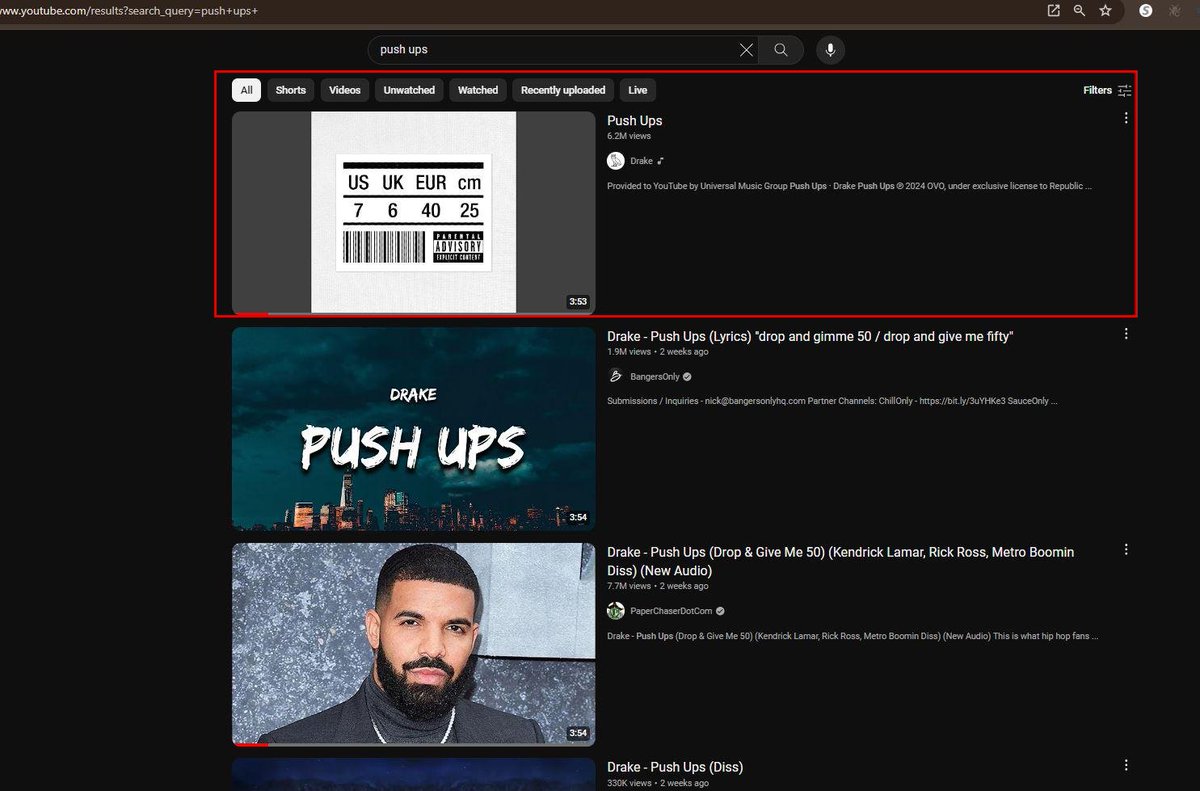The width and height of the screenshot is (1200, 791).
Task: Open Drake - Push Ups (Drop & Give Me 50) title
Action: (x=841, y=561)
